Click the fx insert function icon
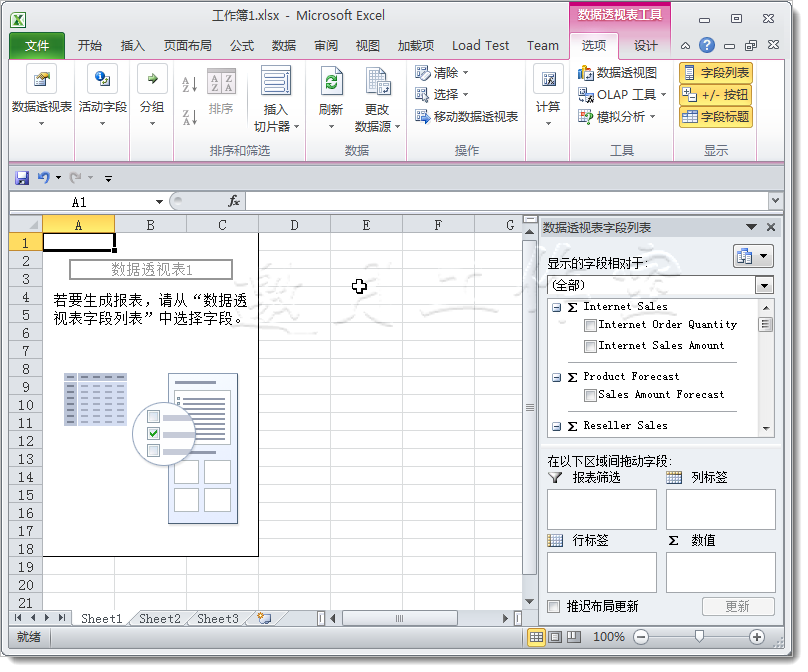The height and width of the screenshot is (672, 808). pyautogui.click(x=234, y=201)
